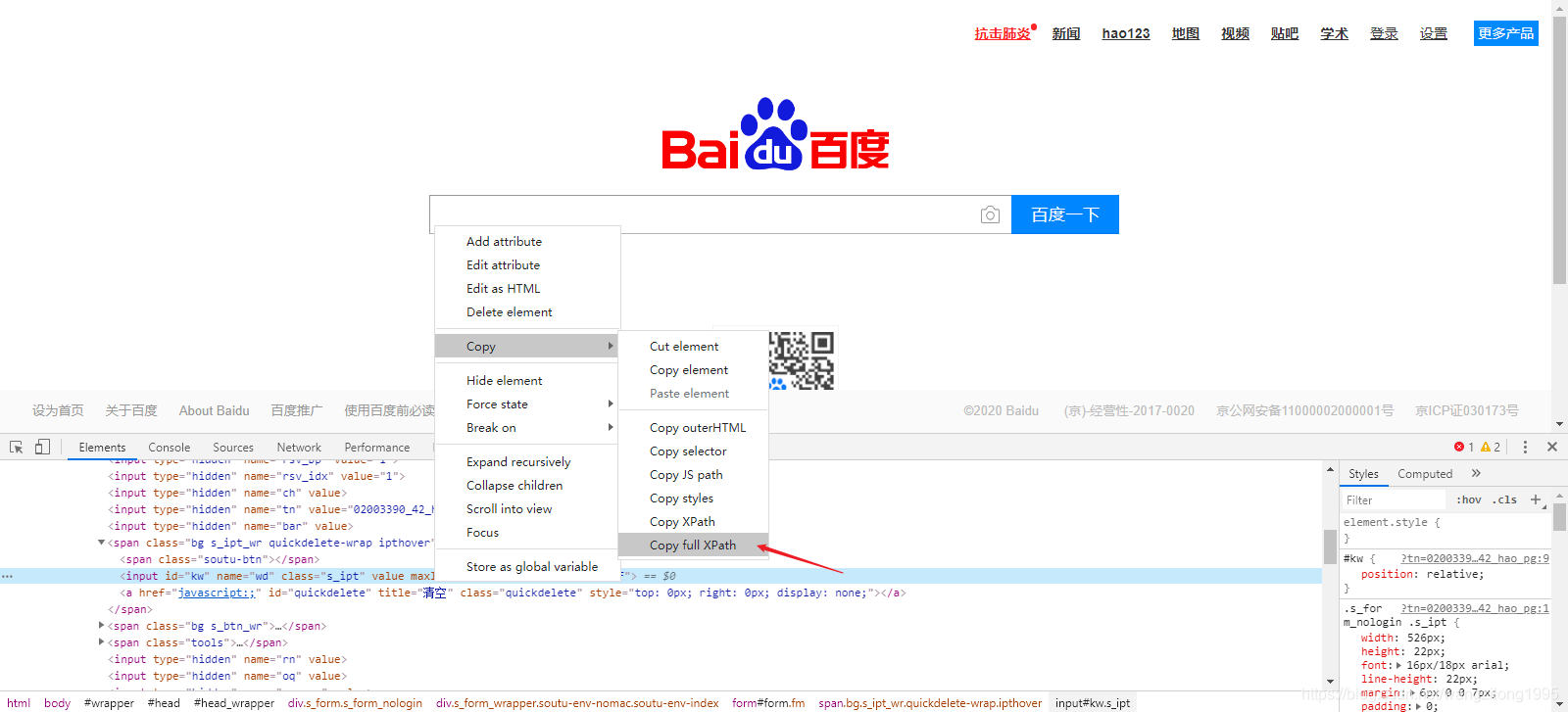Choose Scroll into view

tap(527, 508)
